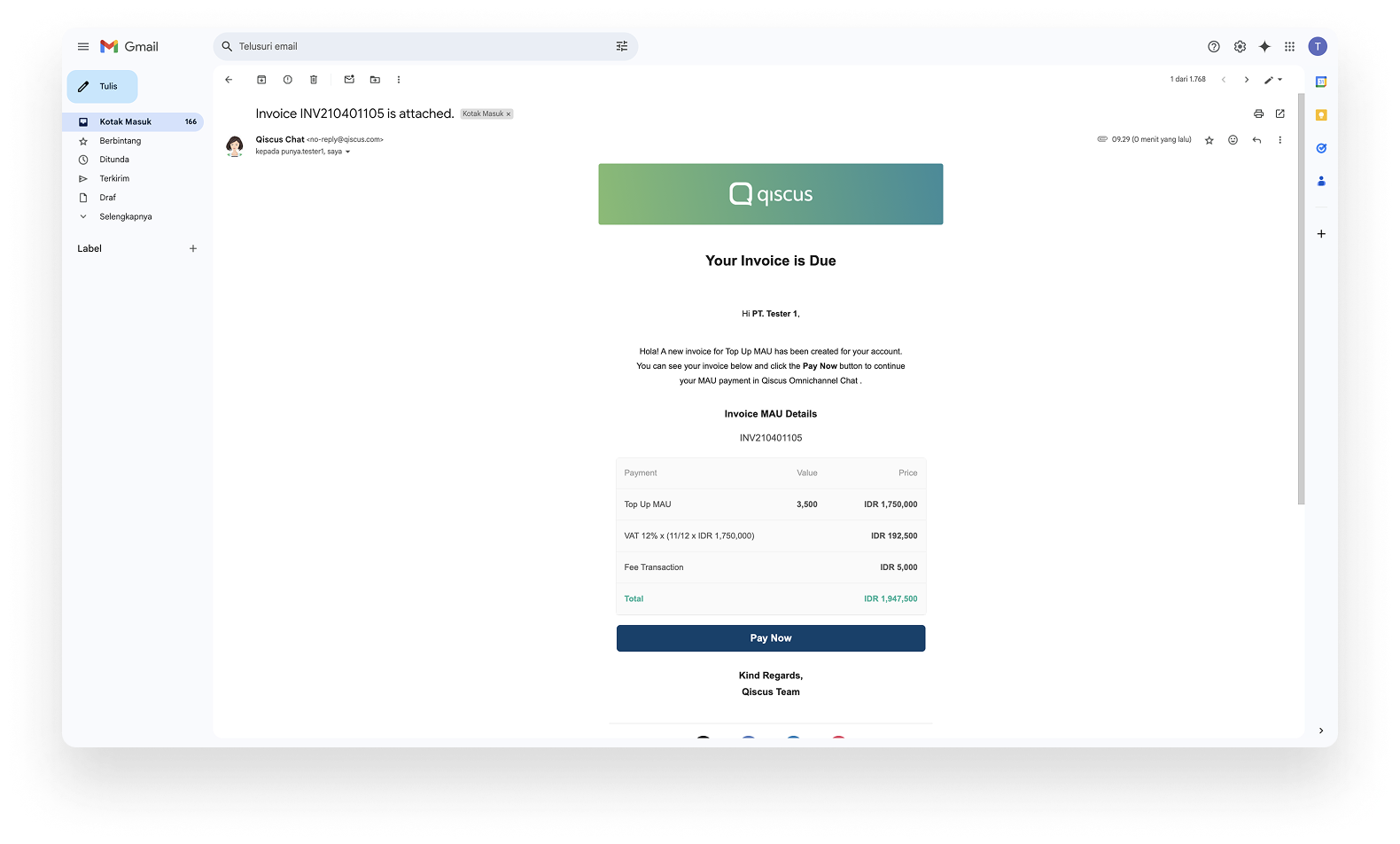The height and width of the screenshot is (844, 1400).
Task: Click the Qiscus banner image
Action: click(771, 194)
